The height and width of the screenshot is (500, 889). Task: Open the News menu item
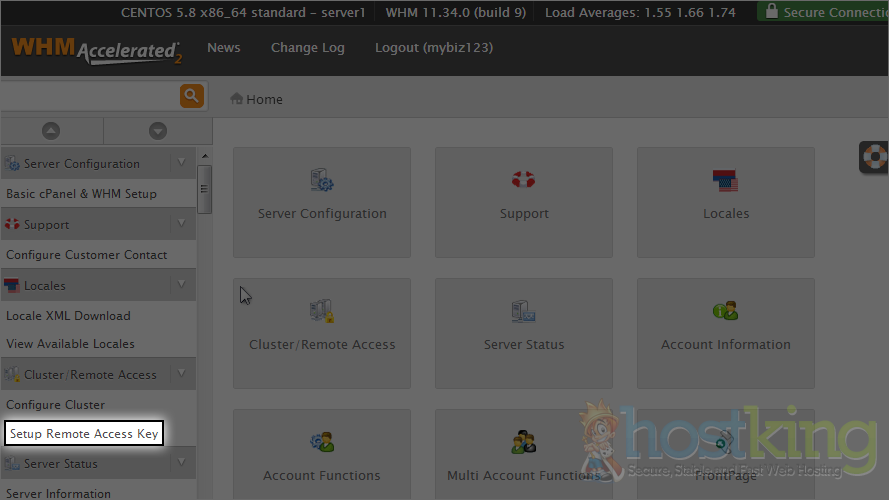(x=223, y=48)
